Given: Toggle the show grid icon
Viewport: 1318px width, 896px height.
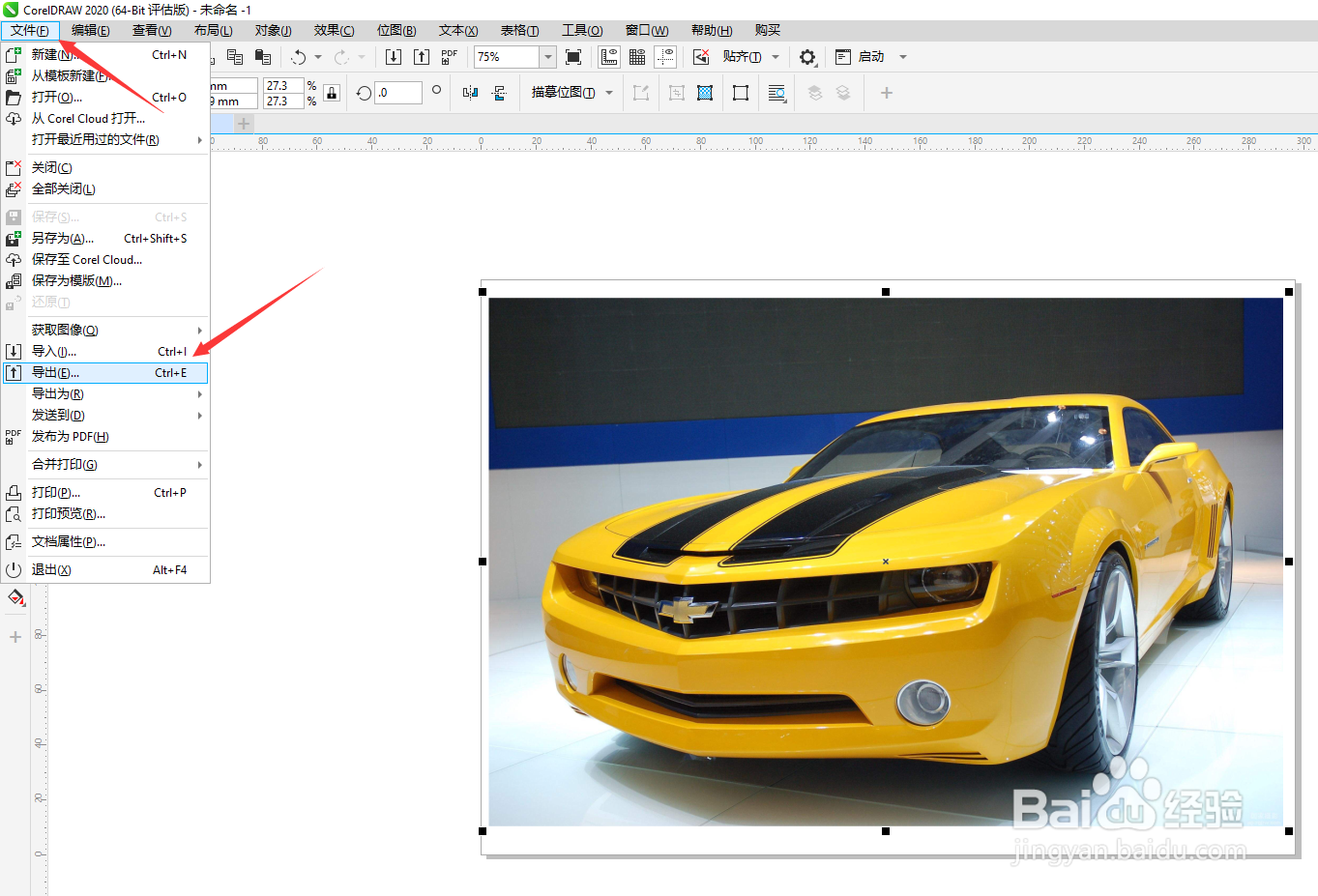Looking at the screenshot, I should (x=637, y=57).
